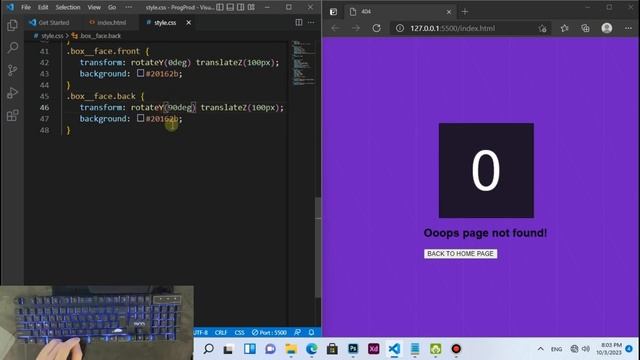Screen dimensions: 640x360
Task: Open Adobe XD from the taskbar
Action: click(x=373, y=349)
